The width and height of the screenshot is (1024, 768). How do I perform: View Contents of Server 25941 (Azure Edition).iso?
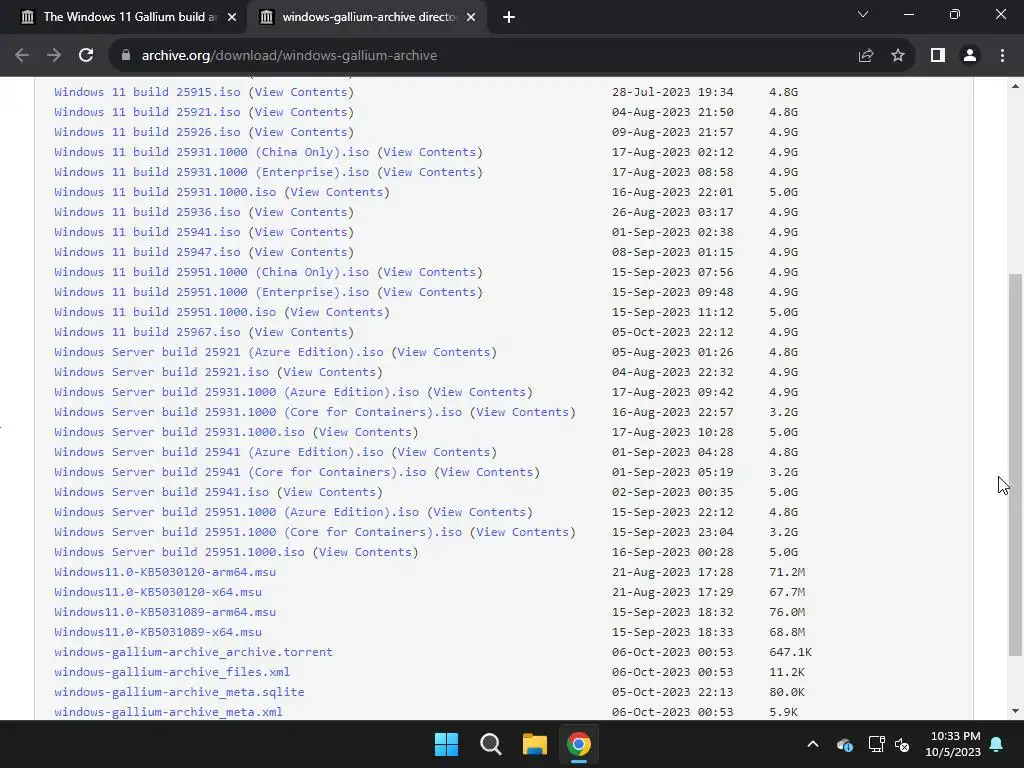(x=444, y=452)
